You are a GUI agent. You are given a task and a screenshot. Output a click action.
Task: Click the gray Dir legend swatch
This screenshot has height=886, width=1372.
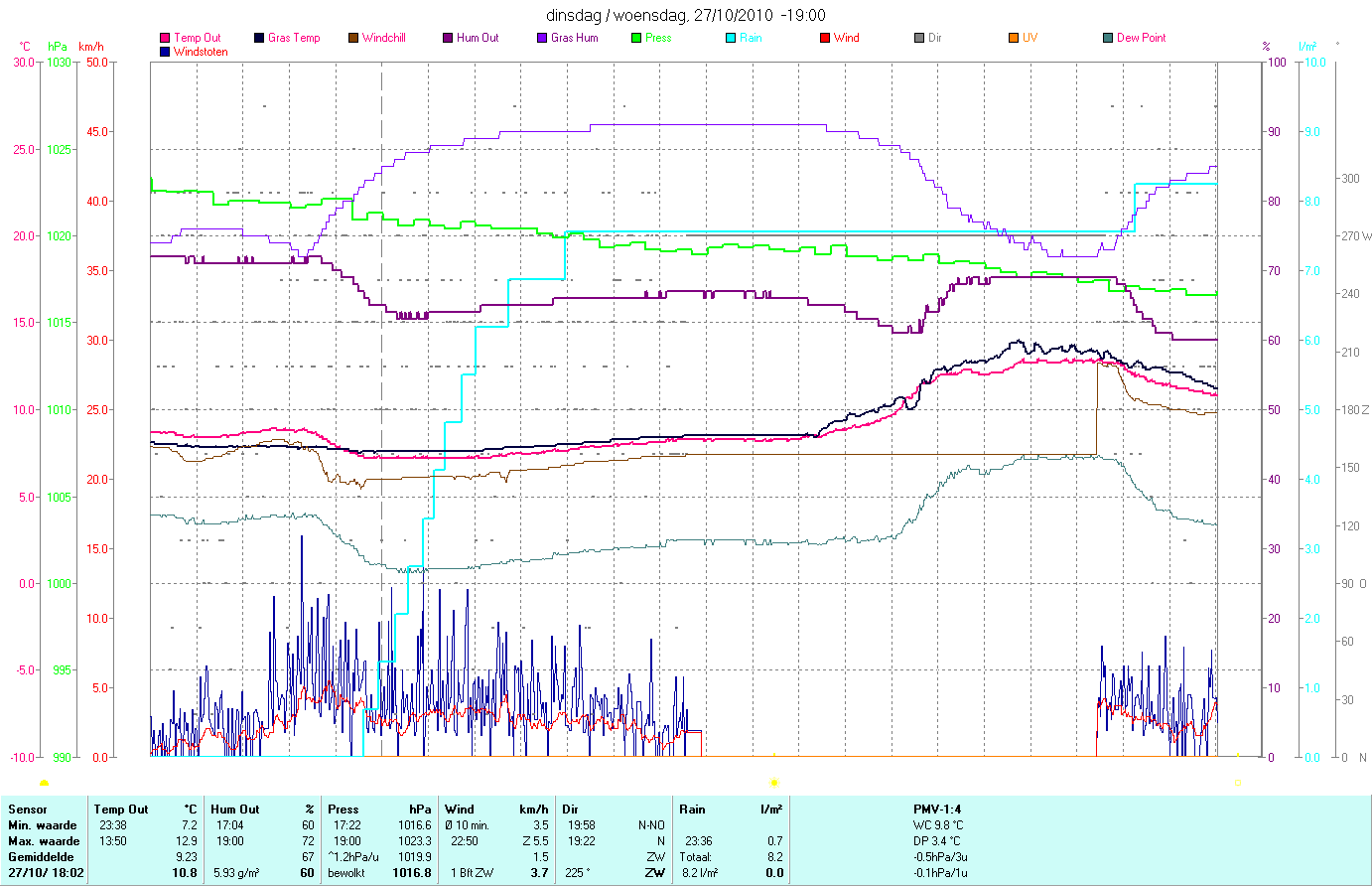coord(919,38)
